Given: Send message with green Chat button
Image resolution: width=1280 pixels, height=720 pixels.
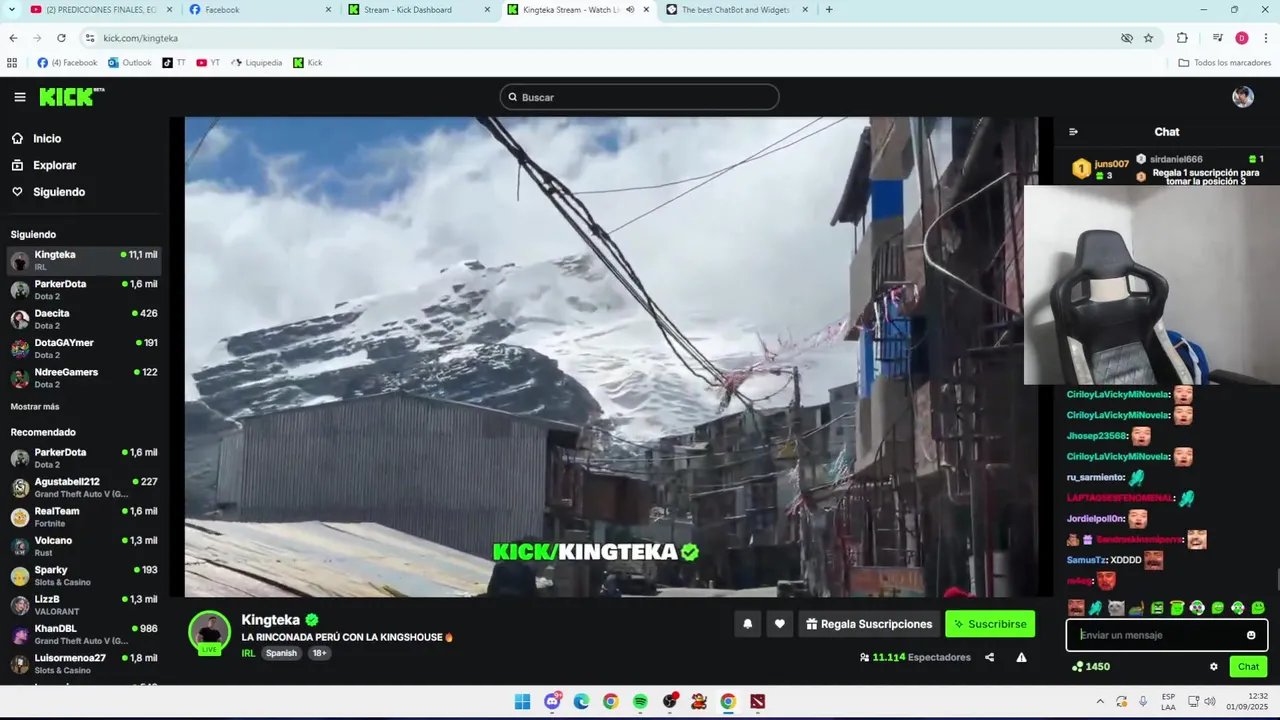Looking at the screenshot, I should point(1248,667).
